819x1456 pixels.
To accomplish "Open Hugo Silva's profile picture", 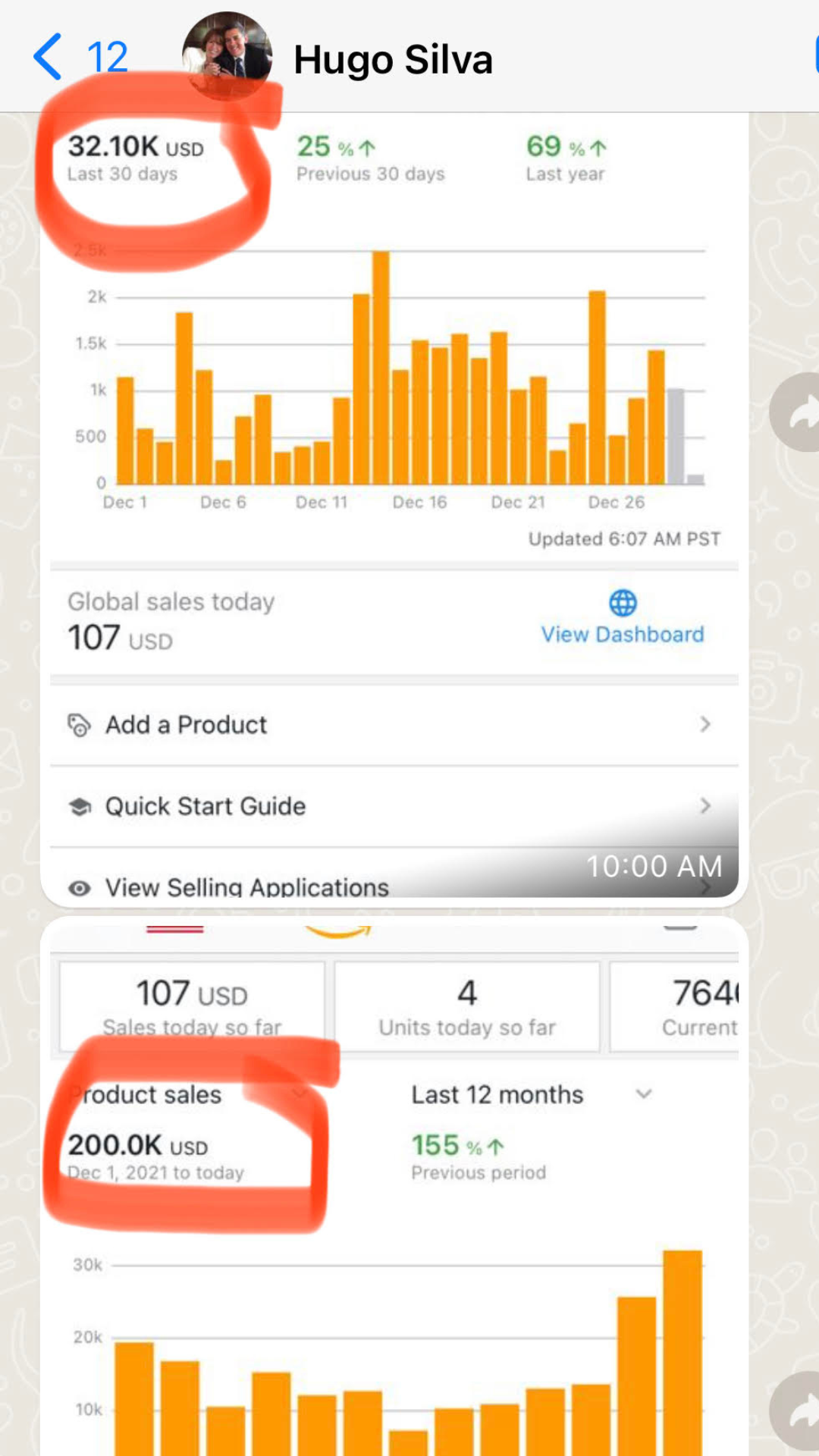I will pyautogui.click(x=227, y=55).
